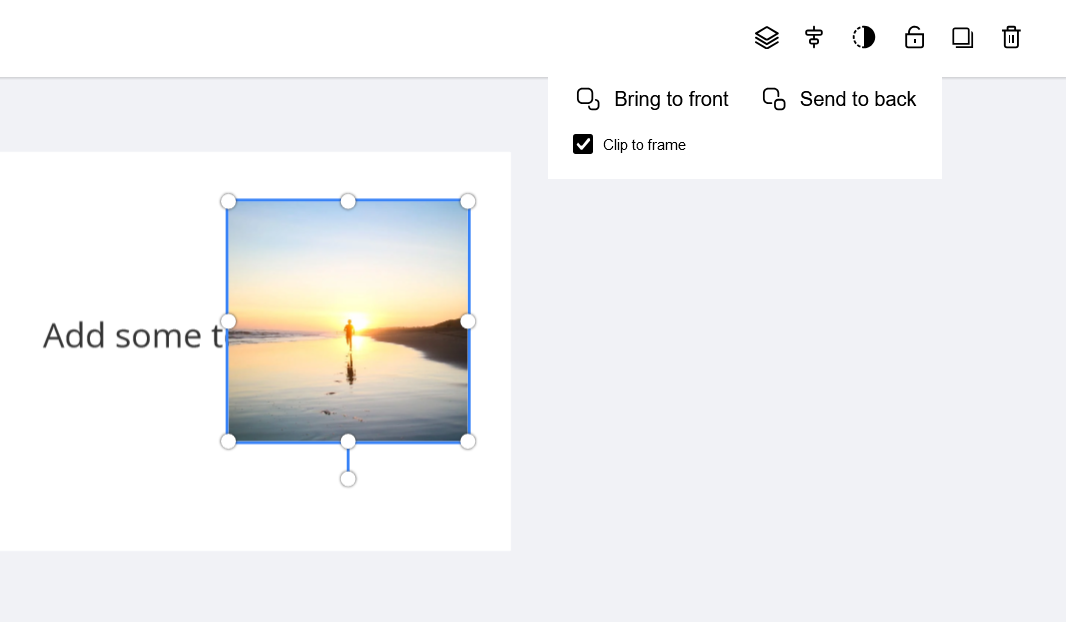Select the sunset beach photo
The image size is (1066, 622).
[x=348, y=320]
